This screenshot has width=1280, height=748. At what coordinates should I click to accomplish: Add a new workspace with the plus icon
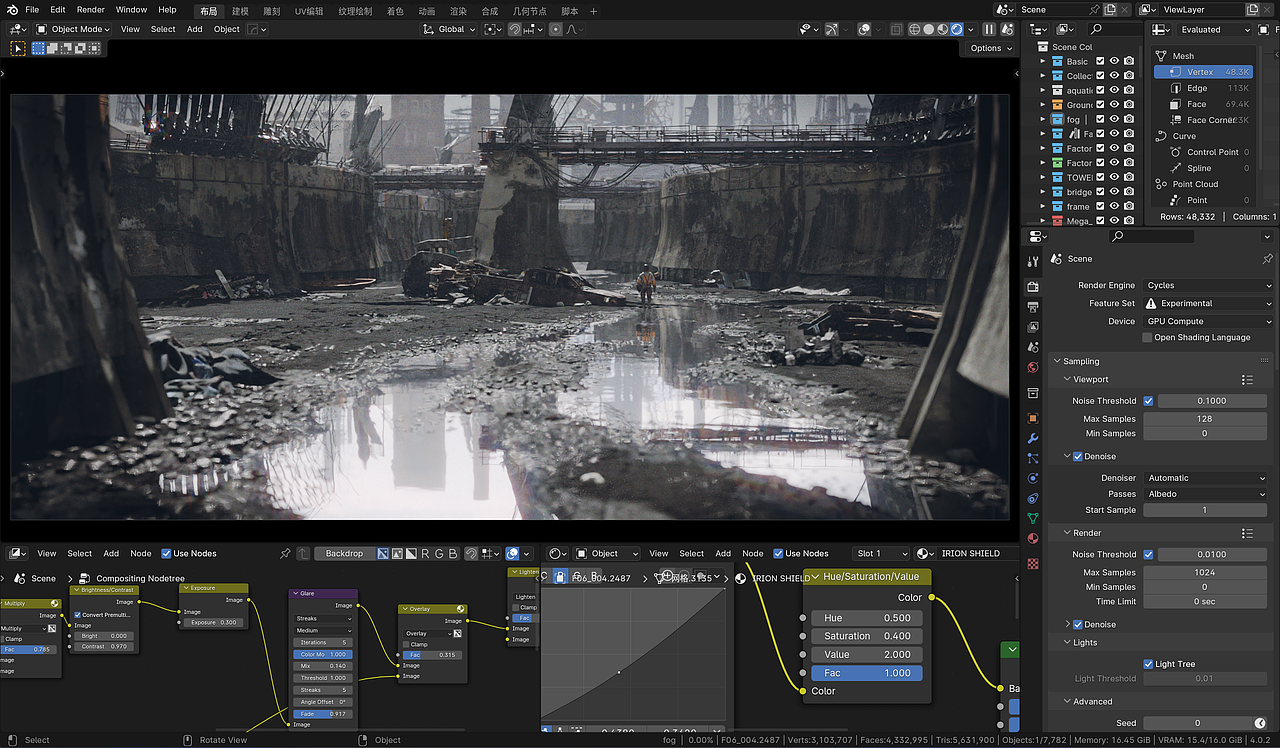pos(593,10)
